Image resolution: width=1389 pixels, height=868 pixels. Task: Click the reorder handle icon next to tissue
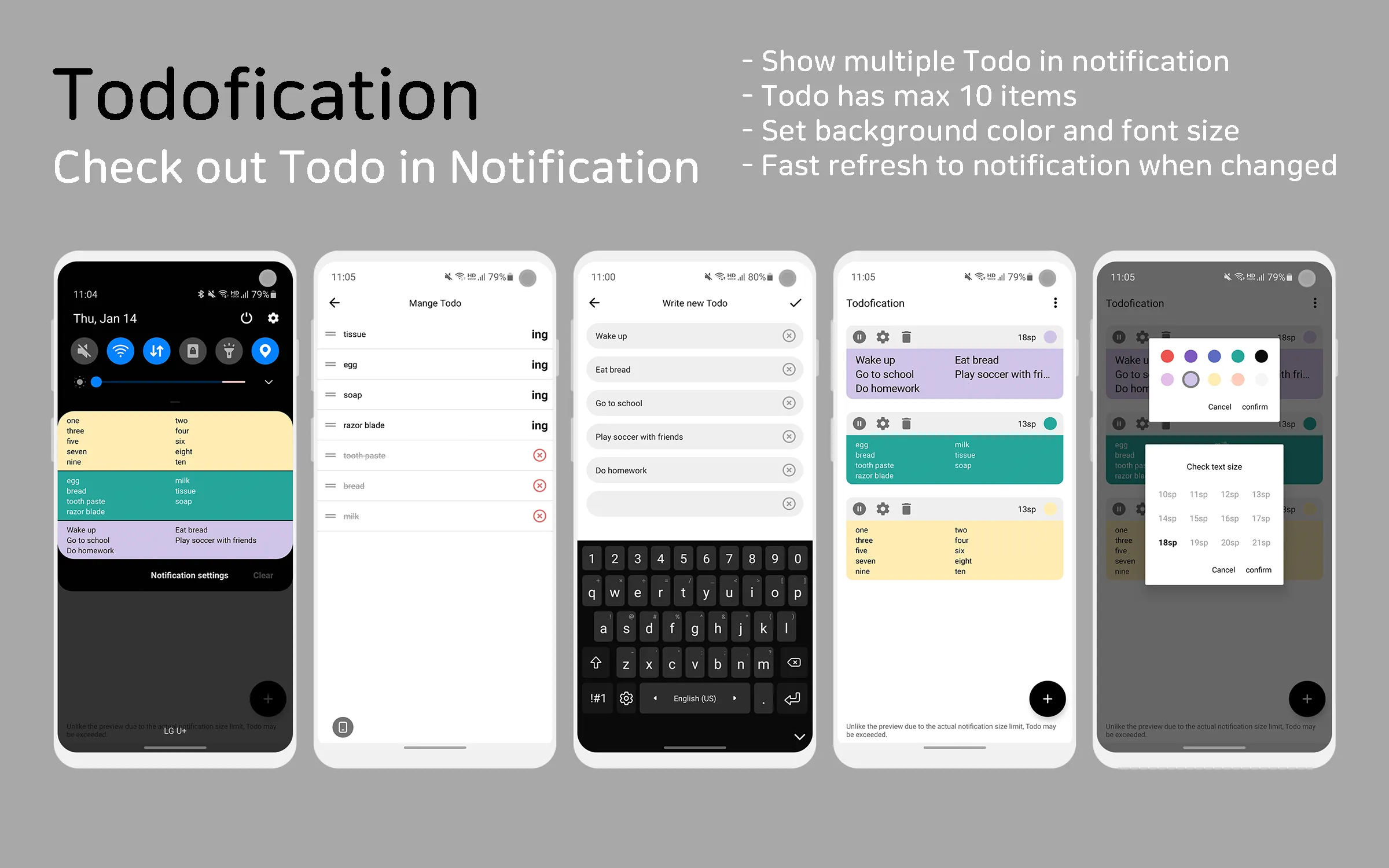(x=331, y=334)
